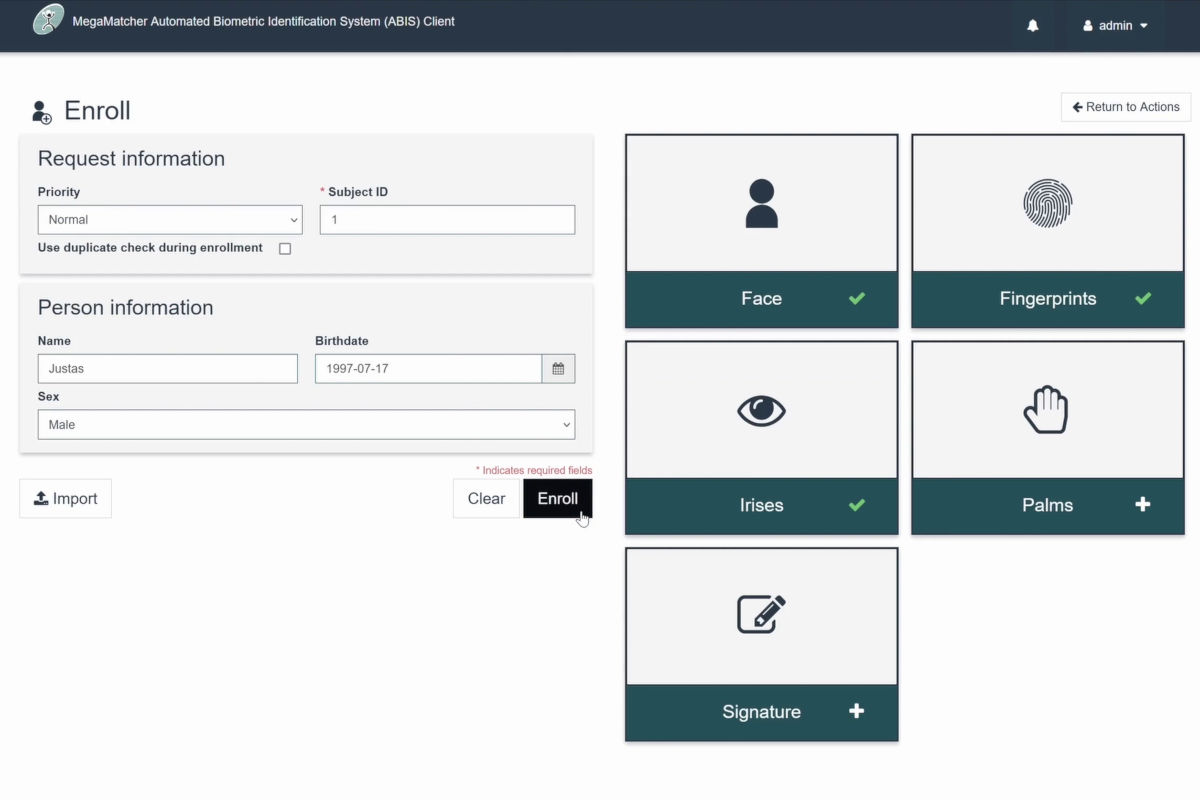Expand the Priority dropdown
The height and width of the screenshot is (800, 1200).
click(x=169, y=220)
